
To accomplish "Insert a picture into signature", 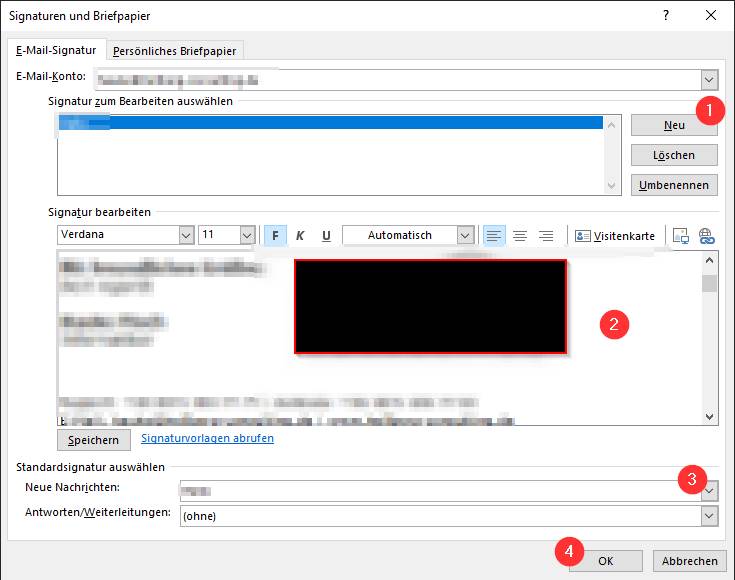I will 681,235.
